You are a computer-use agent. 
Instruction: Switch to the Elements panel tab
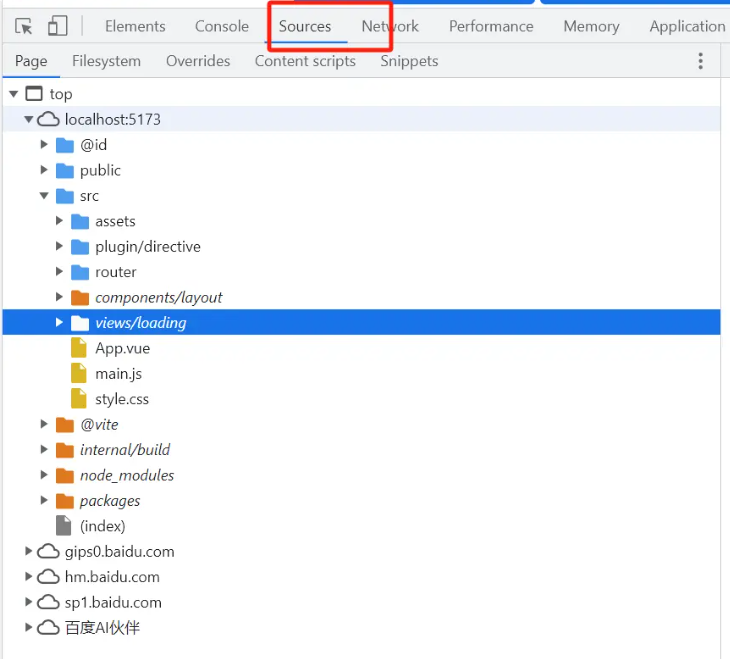[x=135, y=26]
